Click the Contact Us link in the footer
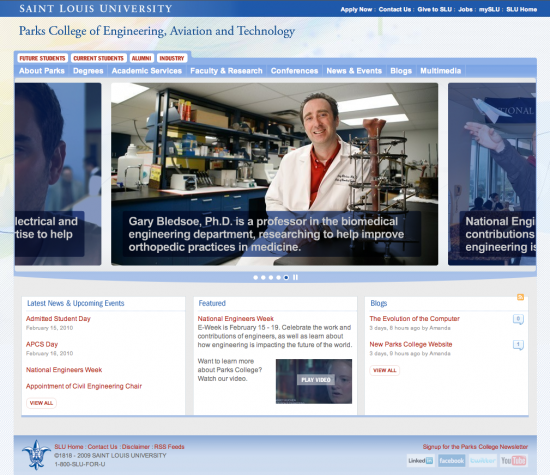Viewport: 550px width, 475px height. pyautogui.click(x=102, y=447)
